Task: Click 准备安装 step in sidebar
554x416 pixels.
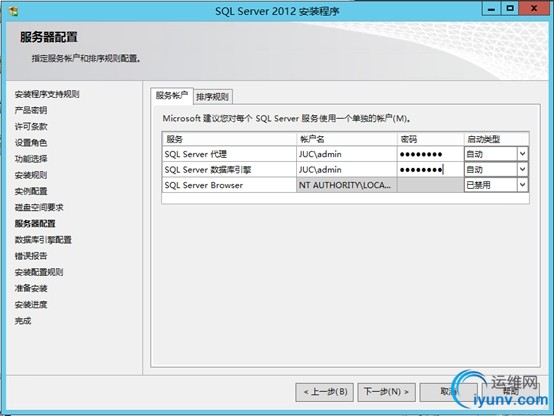Action: (31, 288)
